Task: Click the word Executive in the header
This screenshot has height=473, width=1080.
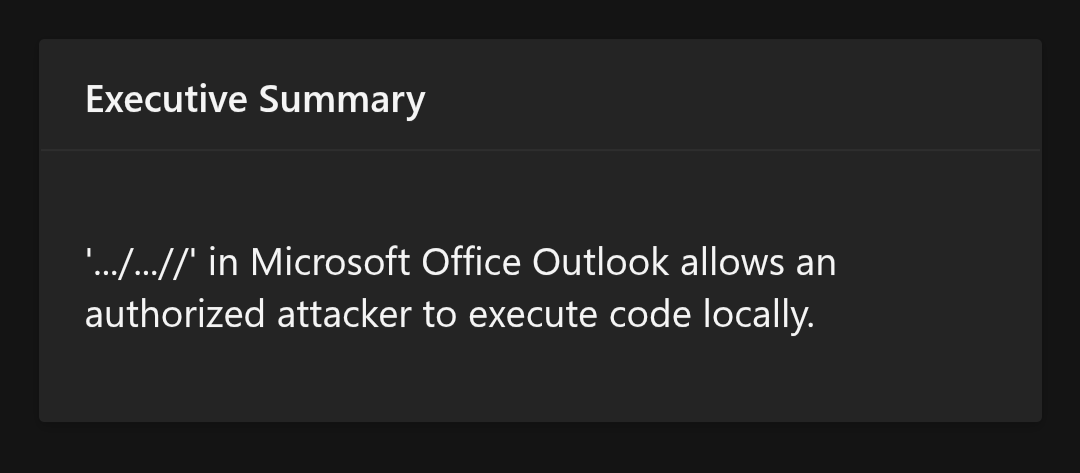Action: [x=166, y=98]
